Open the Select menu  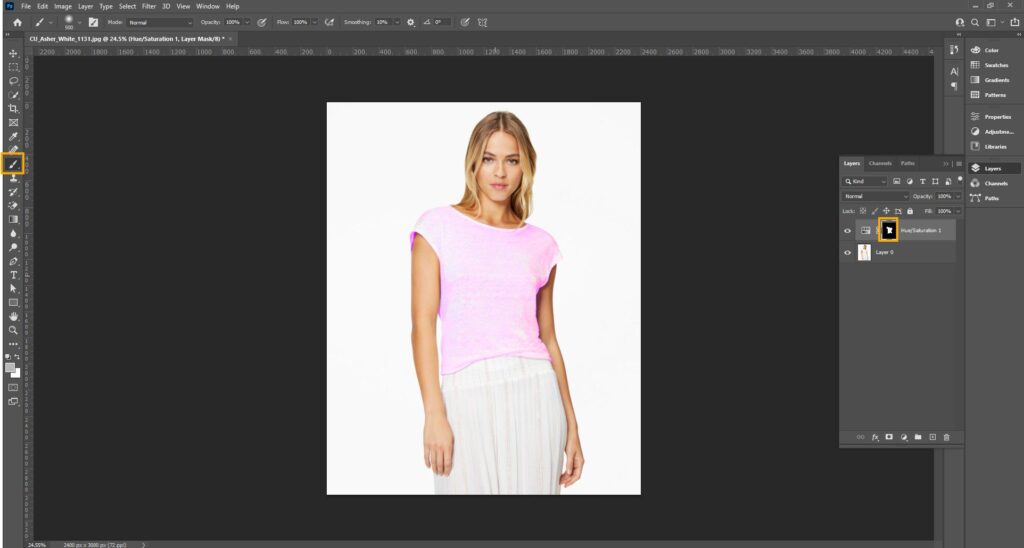coord(127,6)
